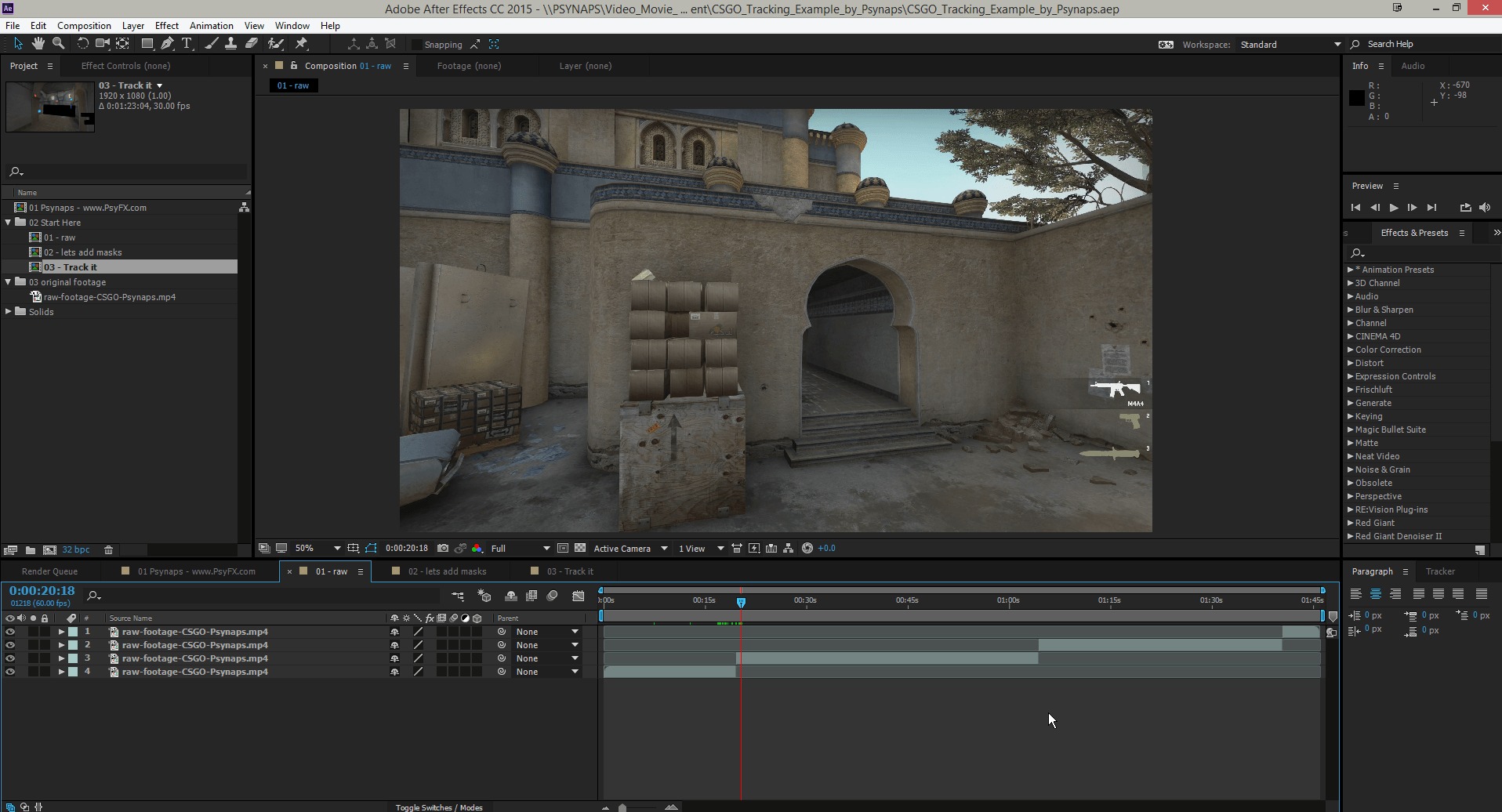The height and width of the screenshot is (812, 1502).
Task: Select the Rectangle shape tool
Action: (147, 44)
